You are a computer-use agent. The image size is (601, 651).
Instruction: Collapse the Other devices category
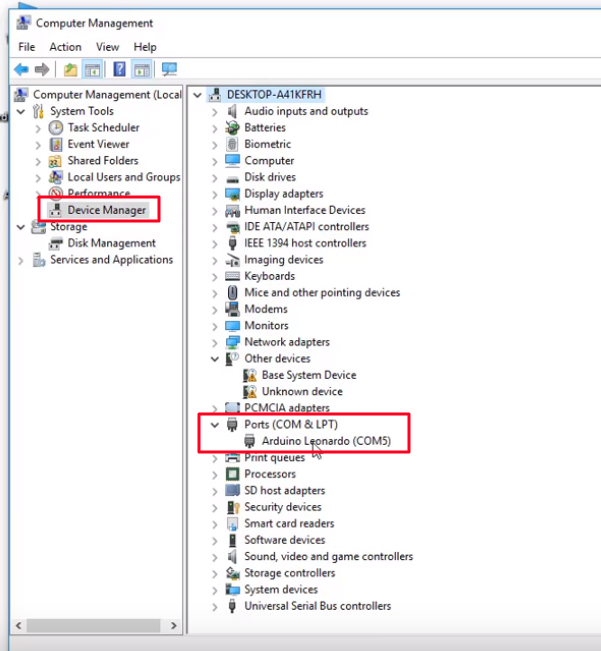[215, 359]
